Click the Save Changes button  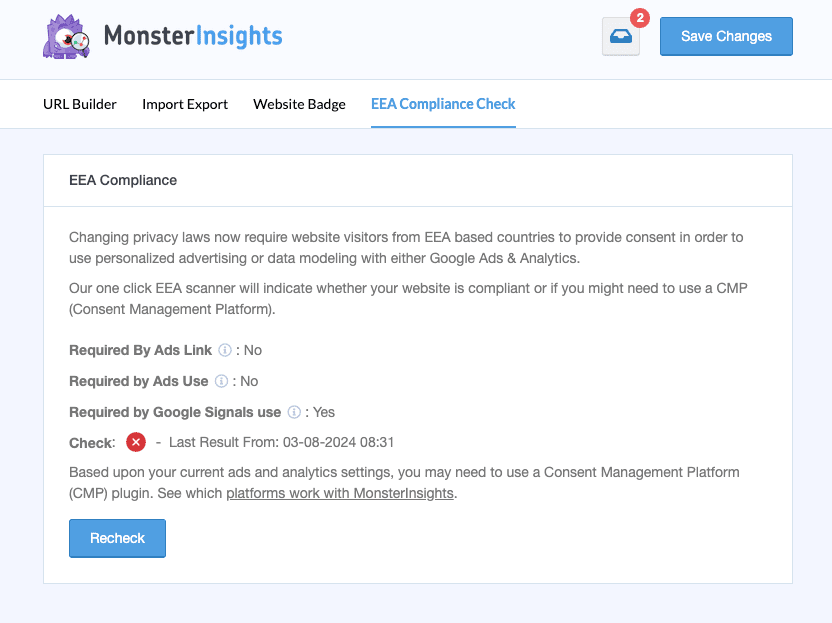(x=726, y=36)
